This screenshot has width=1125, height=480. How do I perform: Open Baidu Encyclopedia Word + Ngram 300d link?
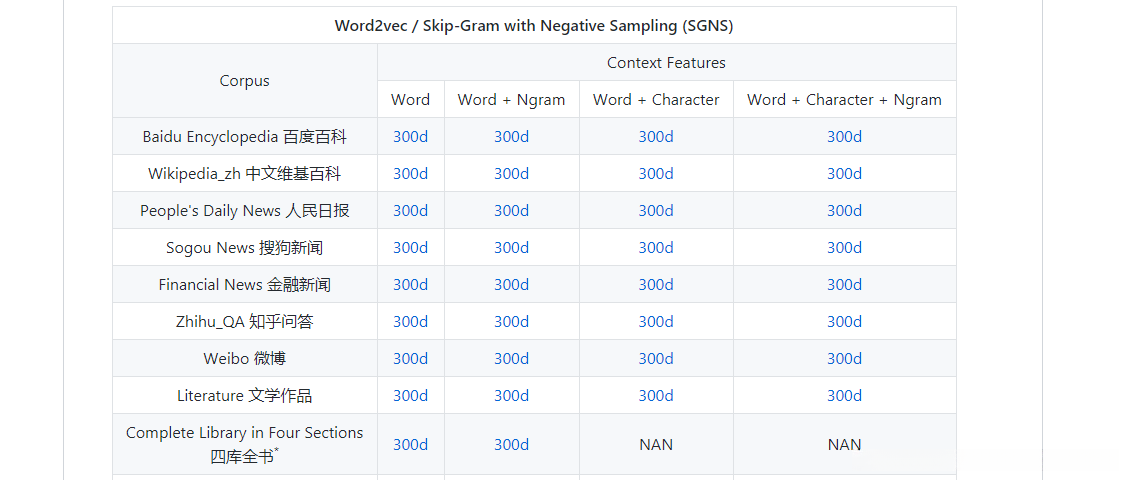point(512,136)
